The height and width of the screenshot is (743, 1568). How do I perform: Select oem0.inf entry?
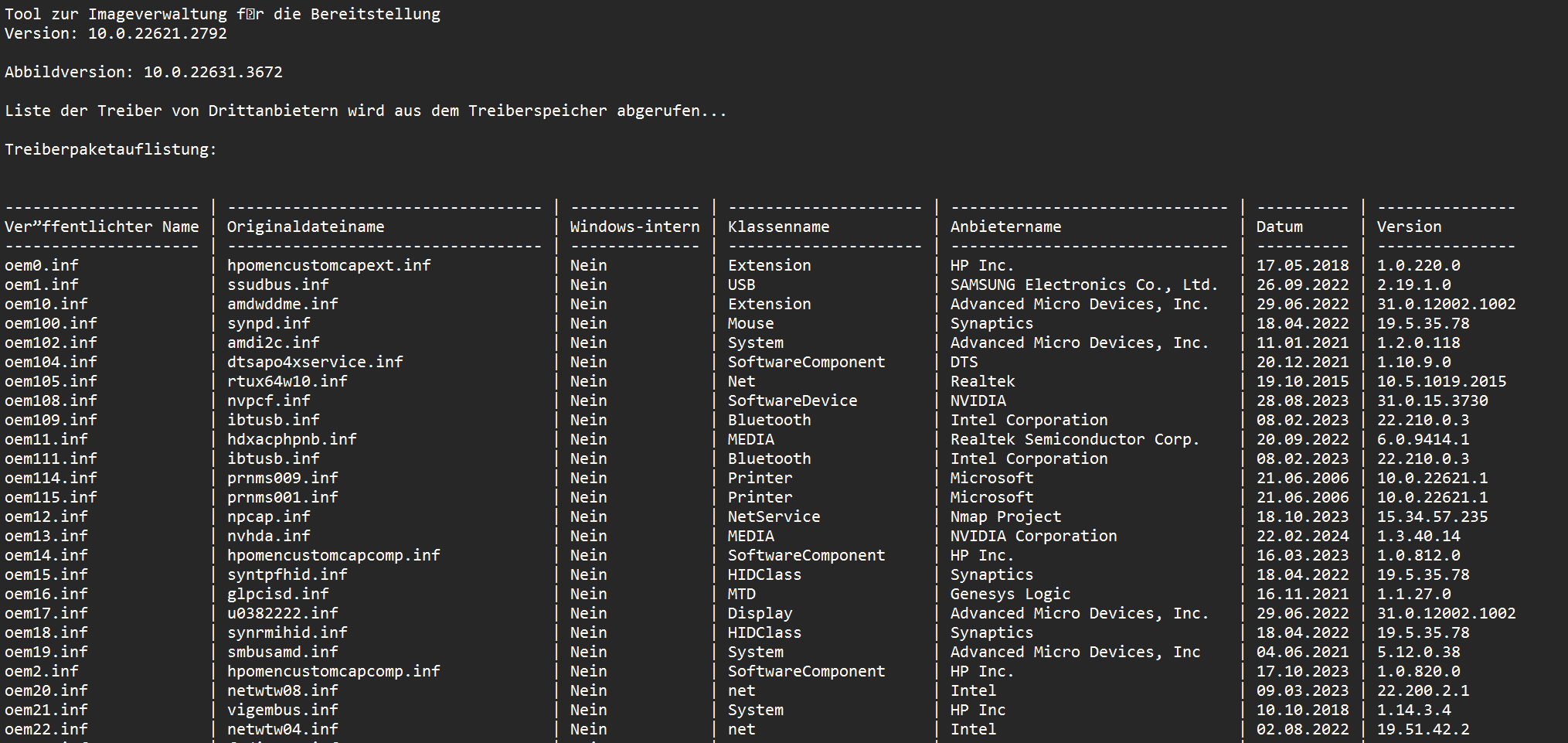click(42, 265)
